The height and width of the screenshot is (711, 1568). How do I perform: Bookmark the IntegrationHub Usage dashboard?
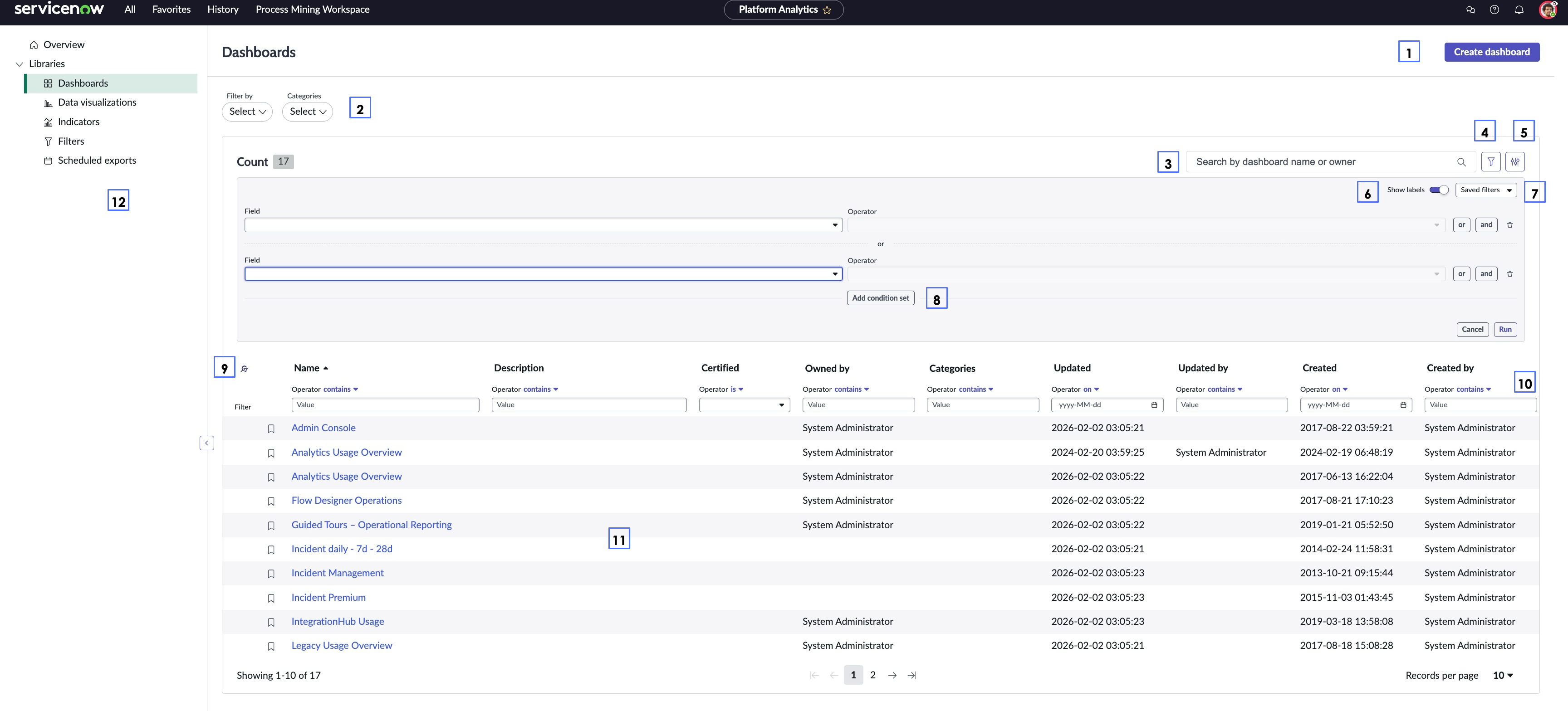tap(271, 622)
